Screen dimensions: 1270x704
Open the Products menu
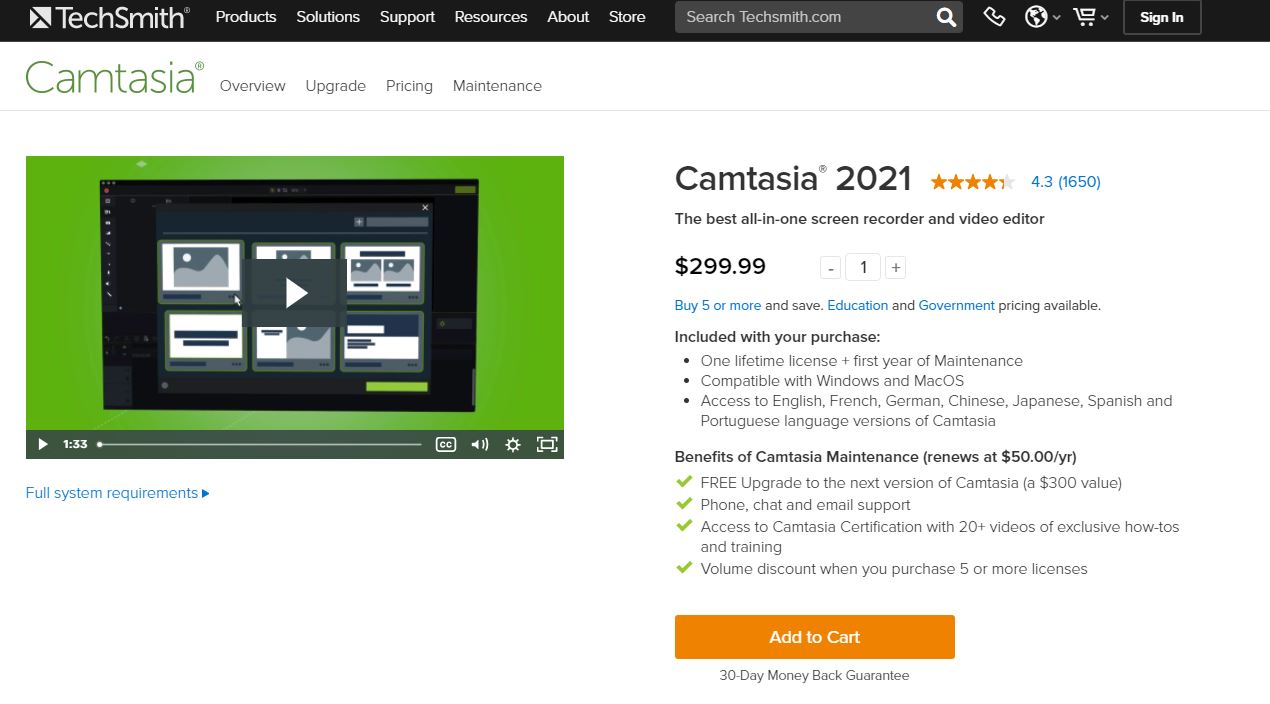click(246, 17)
